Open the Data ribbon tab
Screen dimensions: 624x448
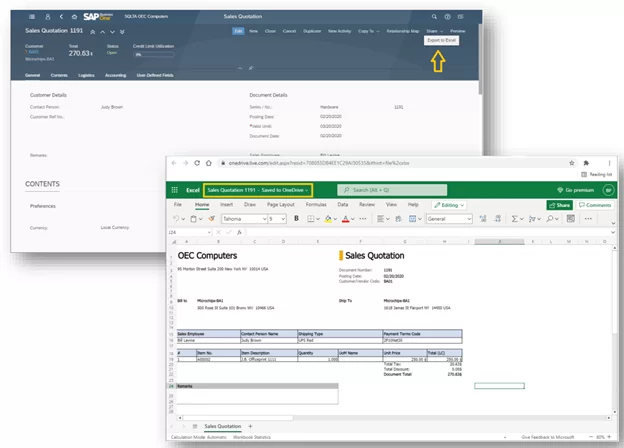click(x=343, y=205)
